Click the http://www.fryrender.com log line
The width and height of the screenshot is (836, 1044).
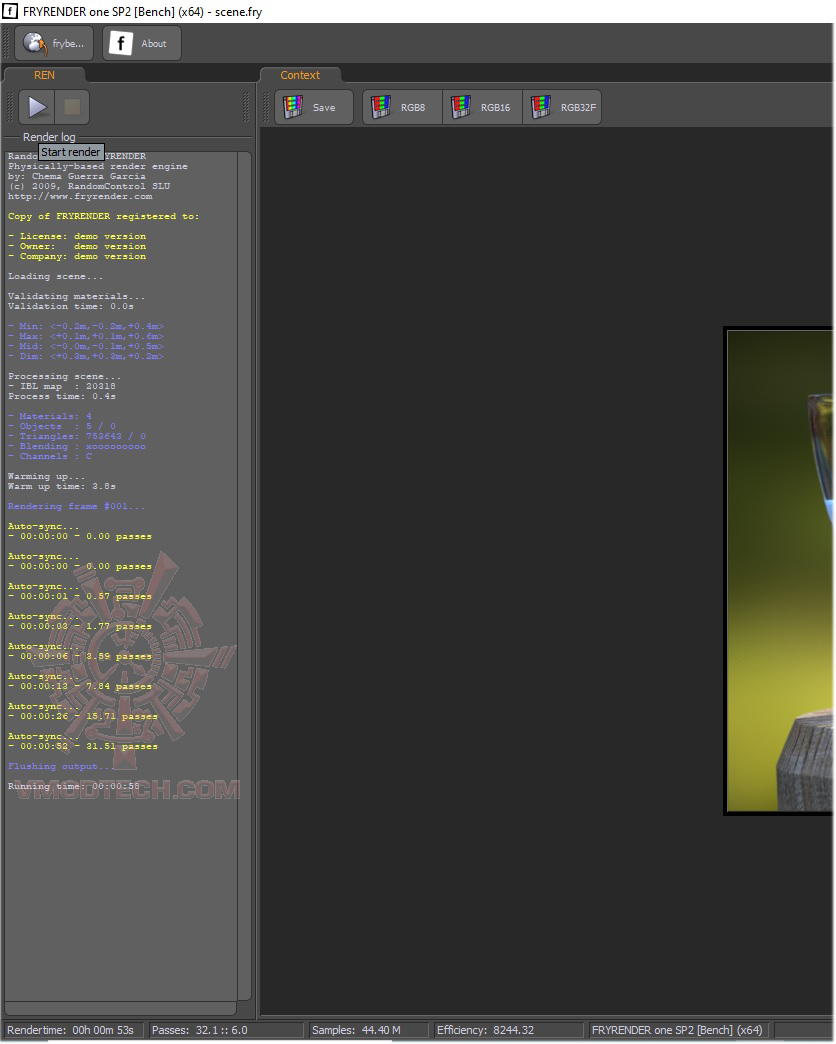[x=80, y=196]
